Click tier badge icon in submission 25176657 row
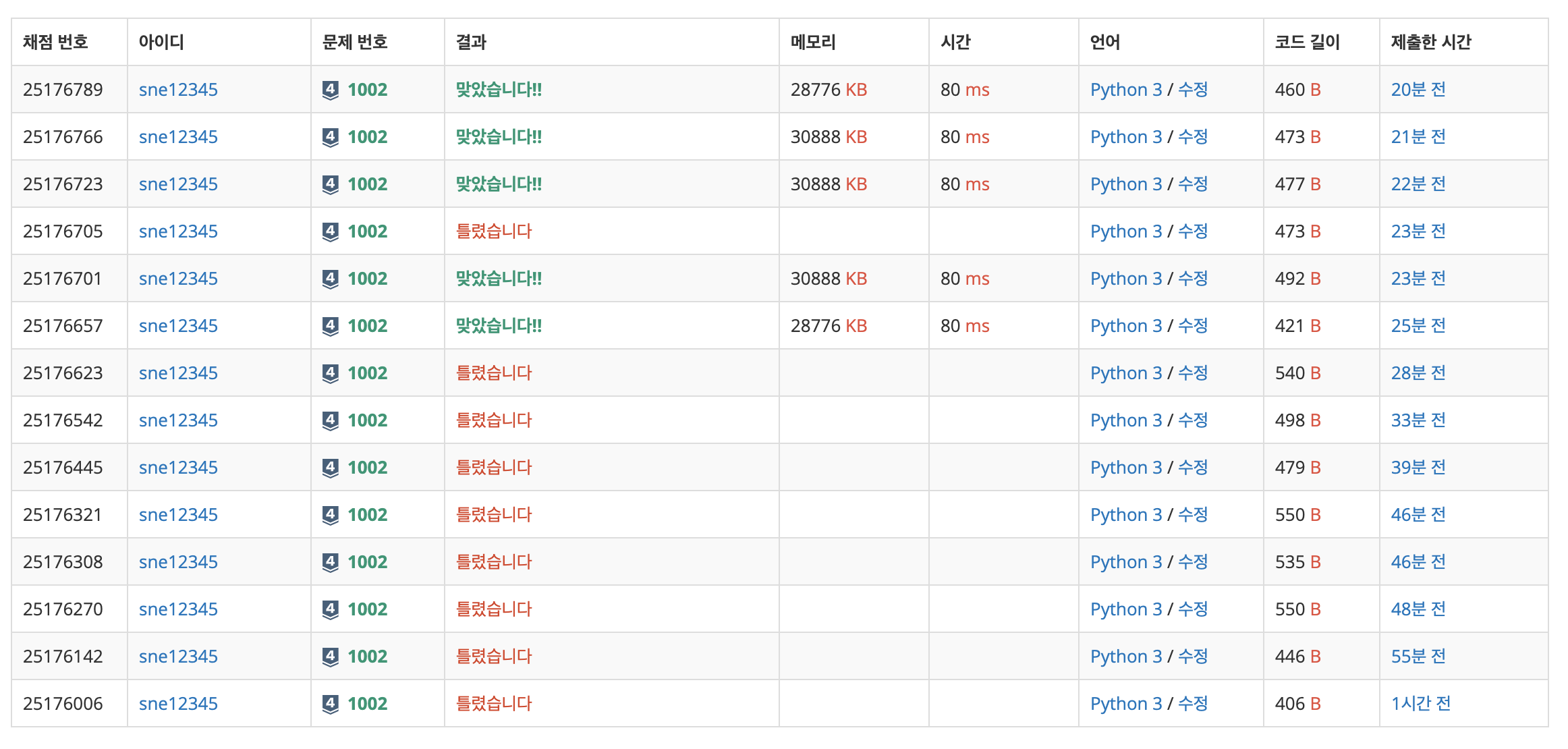This screenshot has height=749, width=1568. click(x=330, y=326)
